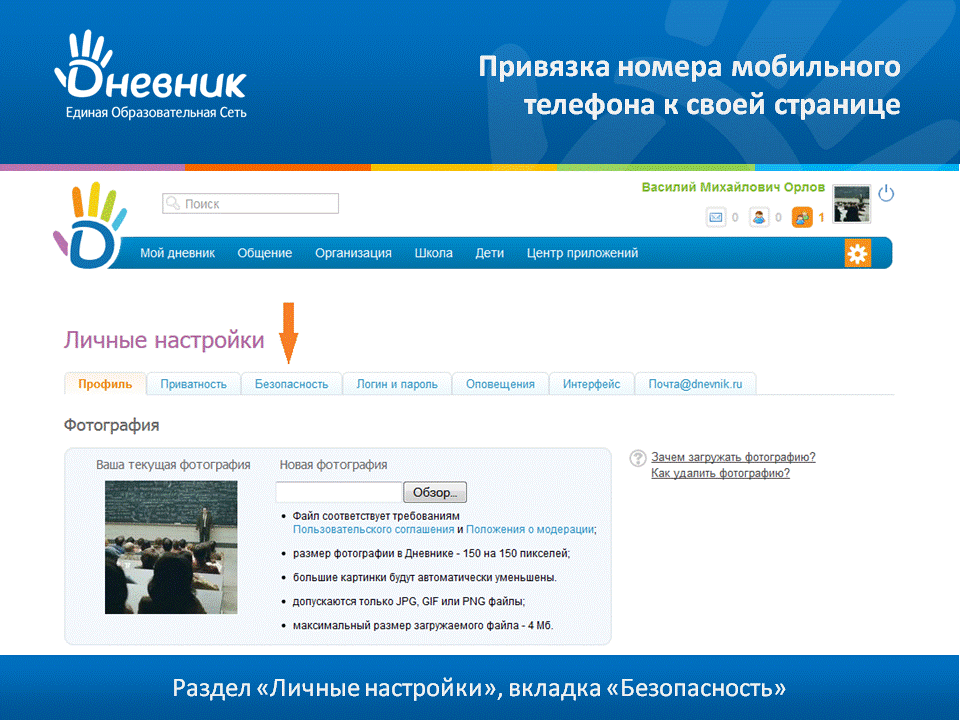Click the current profile photo
This screenshot has width=960, height=720.
point(171,547)
